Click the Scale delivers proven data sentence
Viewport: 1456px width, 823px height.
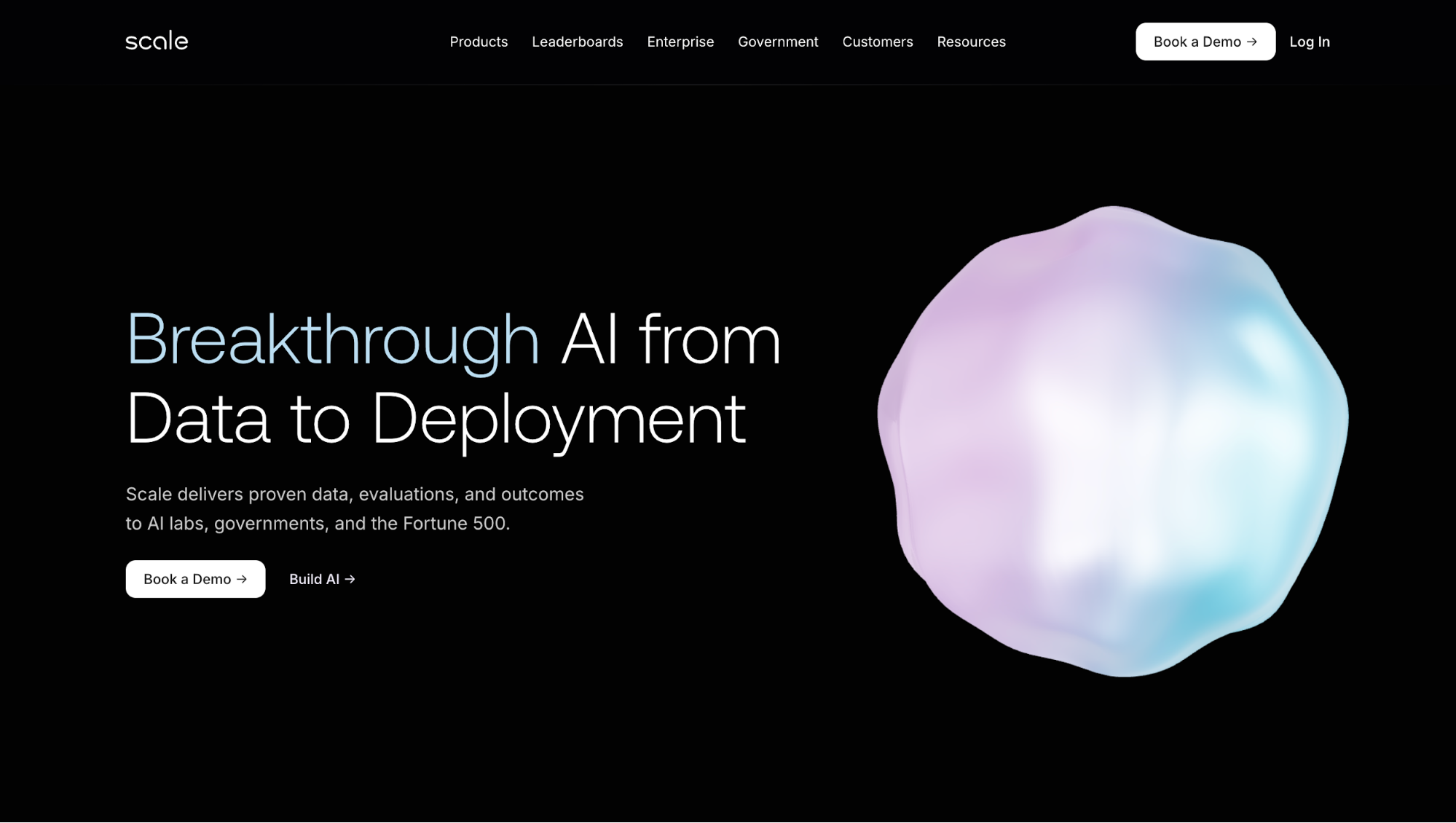tap(355, 495)
